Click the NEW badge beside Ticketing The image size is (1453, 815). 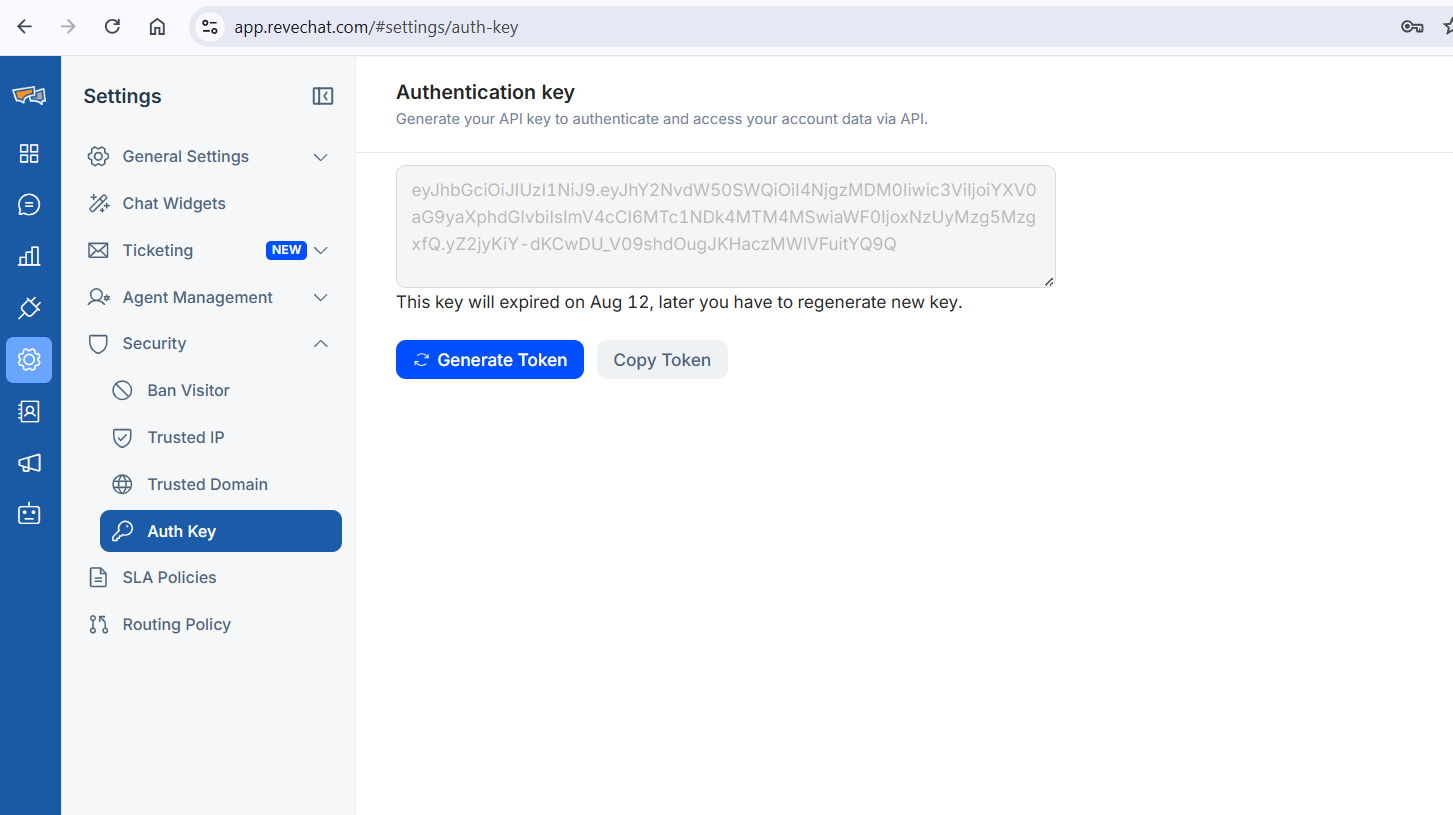coord(286,250)
